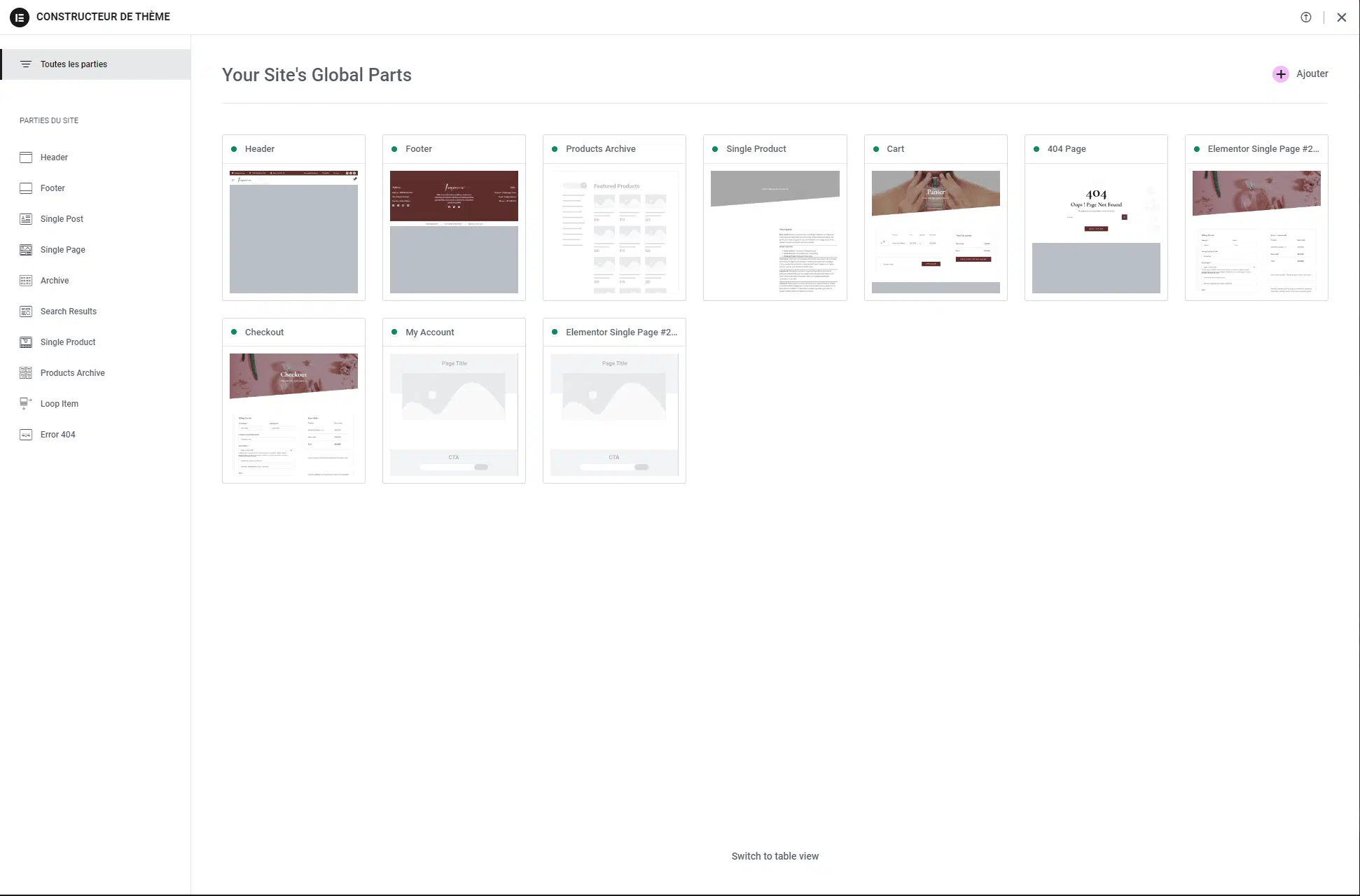Open the info help icon

1306,17
